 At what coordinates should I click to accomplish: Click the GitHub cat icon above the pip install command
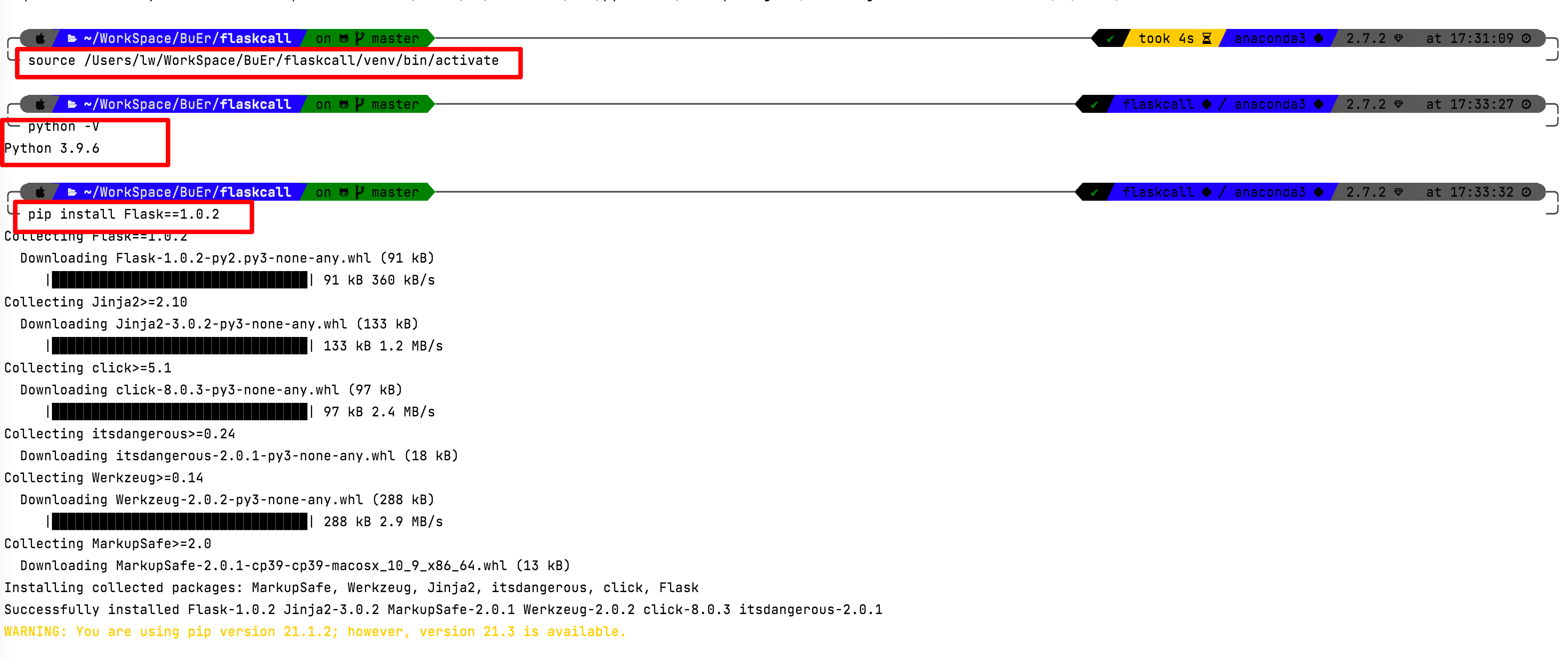(x=344, y=192)
